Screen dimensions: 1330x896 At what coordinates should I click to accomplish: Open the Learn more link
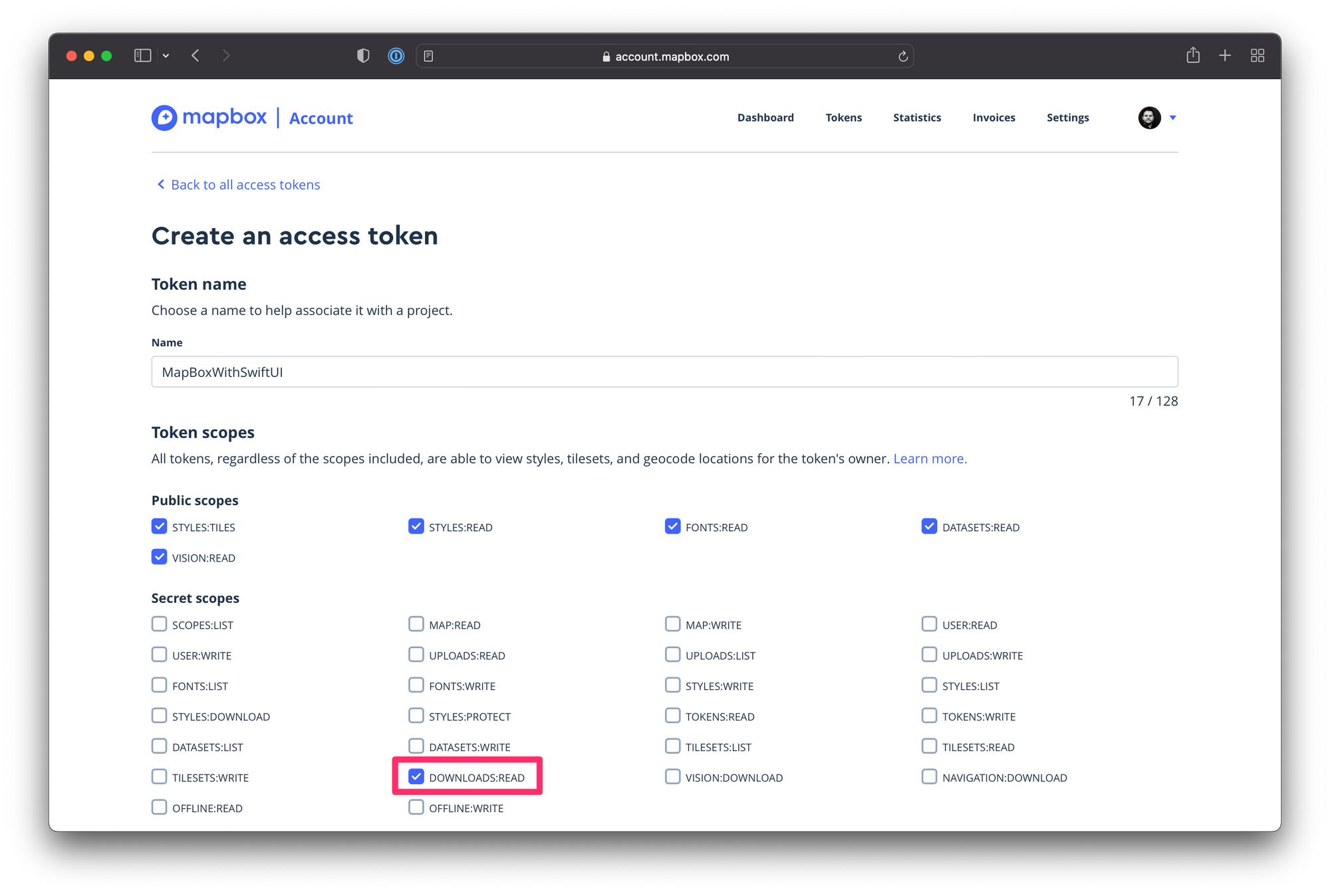point(930,459)
